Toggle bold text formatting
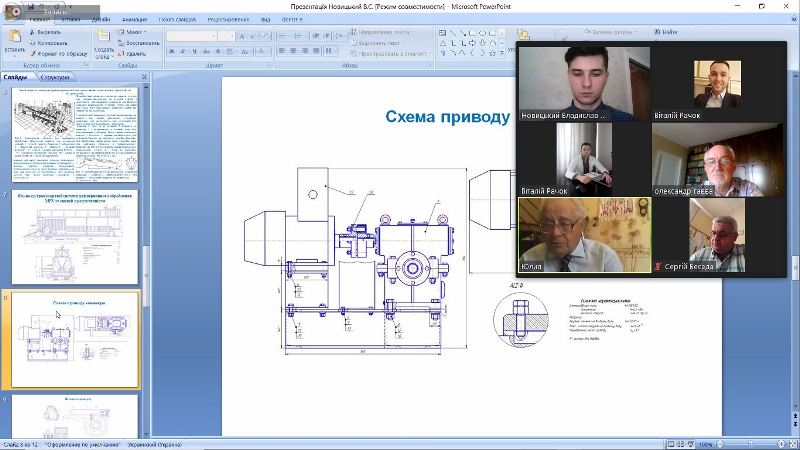The height and width of the screenshot is (450, 800). (x=172, y=51)
